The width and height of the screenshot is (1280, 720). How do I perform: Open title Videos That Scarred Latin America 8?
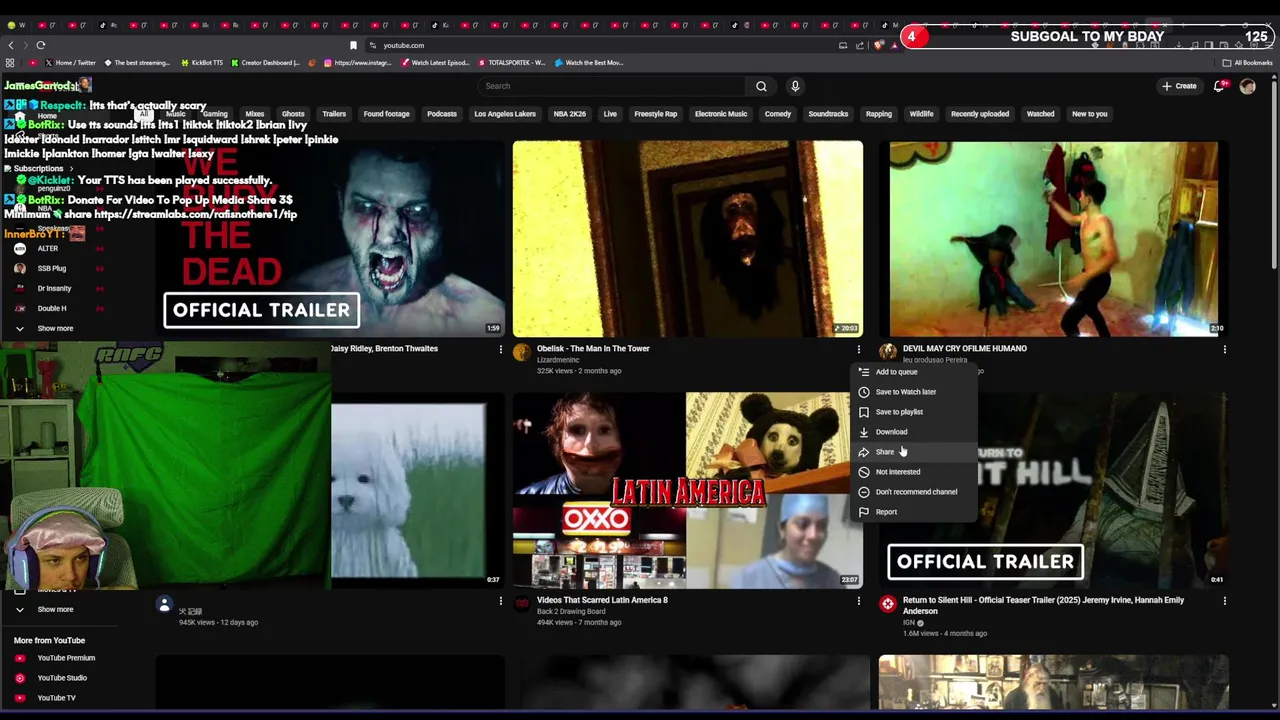click(x=602, y=600)
